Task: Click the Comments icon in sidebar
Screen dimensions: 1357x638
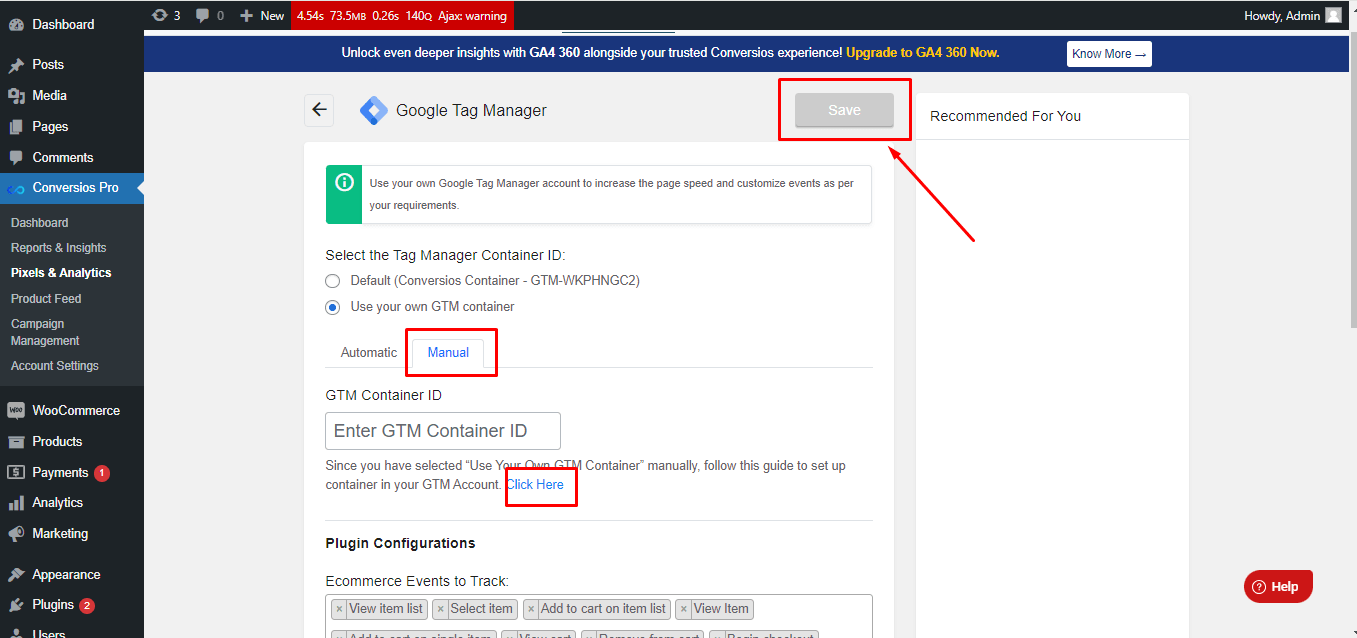Action: (16, 158)
